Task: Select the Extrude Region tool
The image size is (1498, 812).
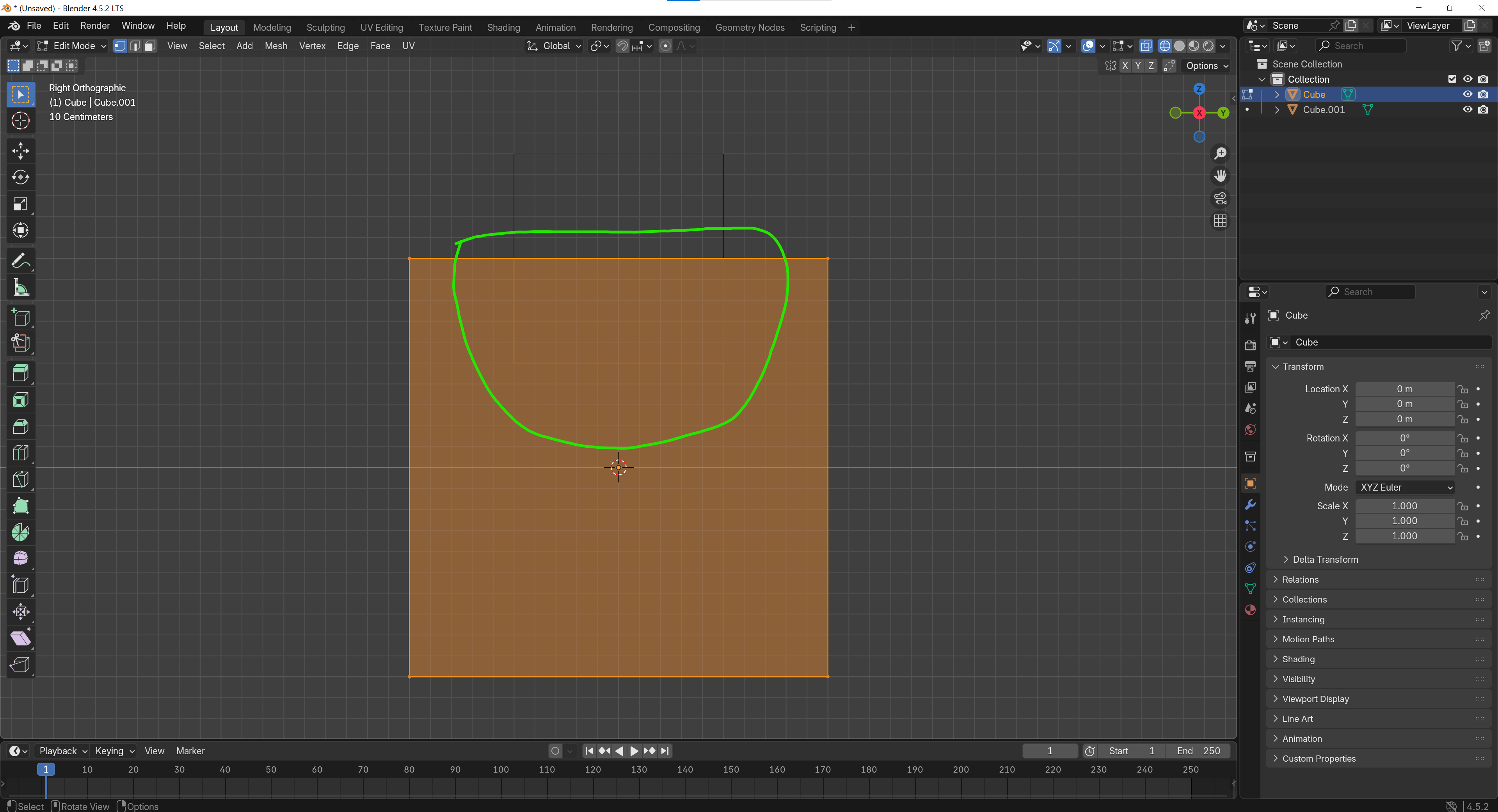Action: pyautogui.click(x=20, y=373)
